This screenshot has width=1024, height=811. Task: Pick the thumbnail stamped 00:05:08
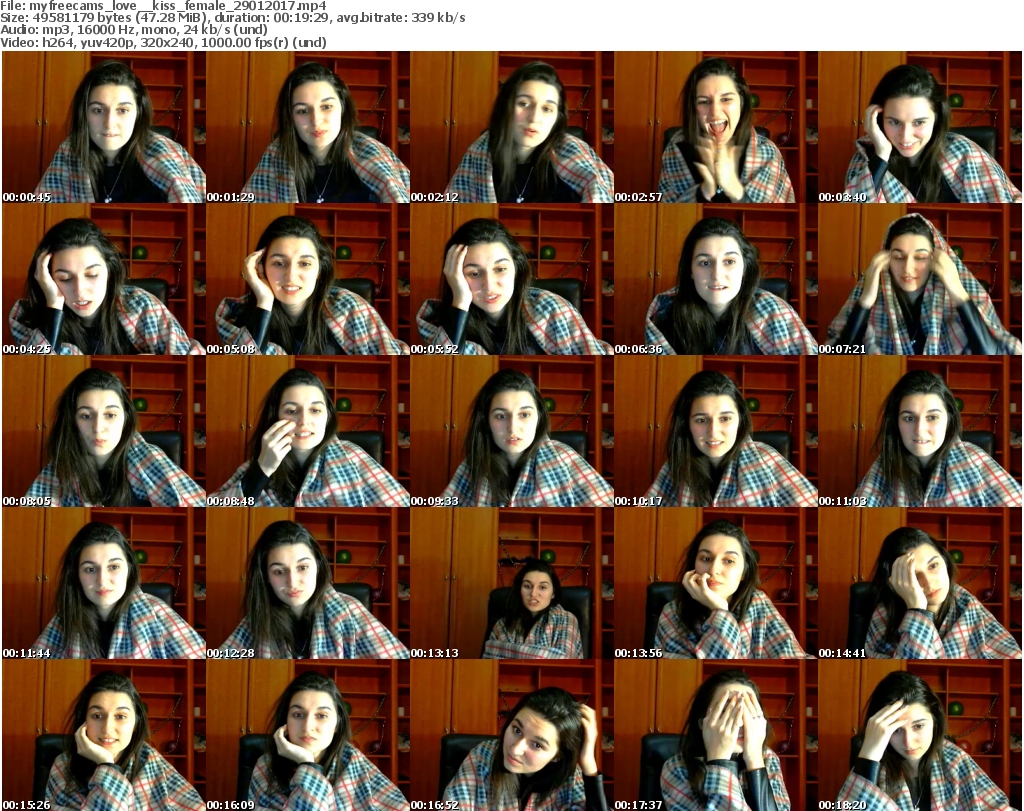tap(308, 279)
